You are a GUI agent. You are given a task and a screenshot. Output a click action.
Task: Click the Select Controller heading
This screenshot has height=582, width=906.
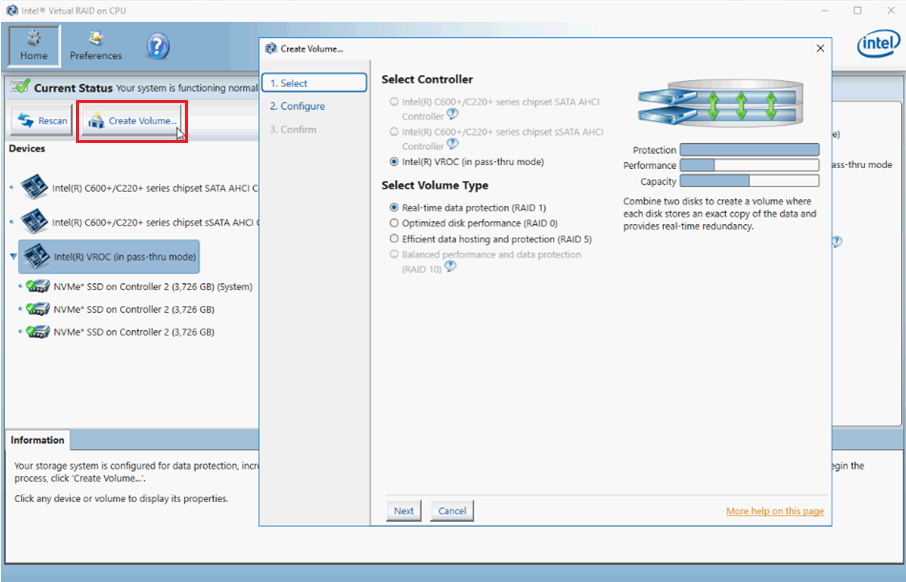tap(427, 79)
